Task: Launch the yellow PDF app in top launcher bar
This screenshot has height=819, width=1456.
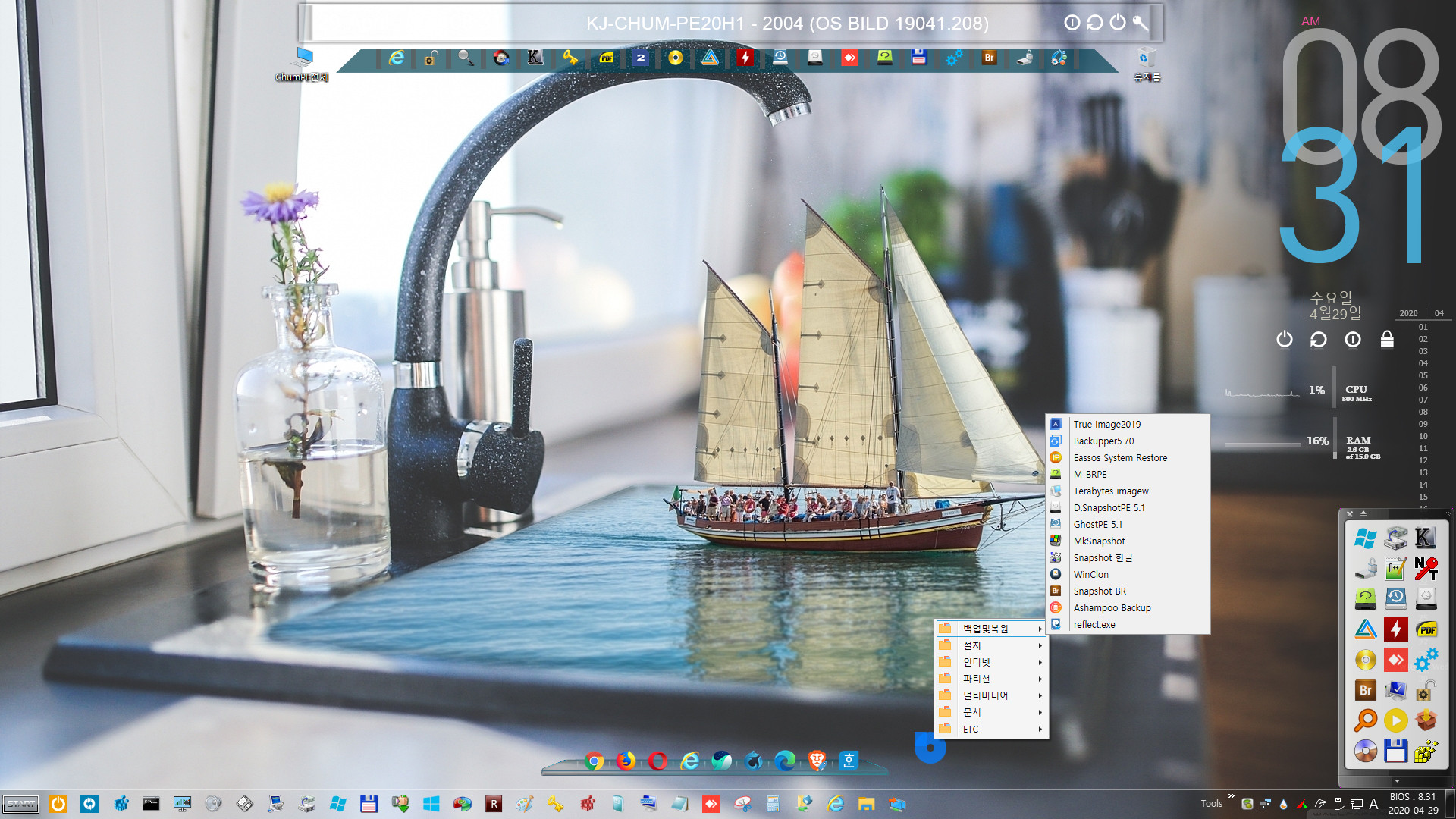Action: (x=606, y=58)
